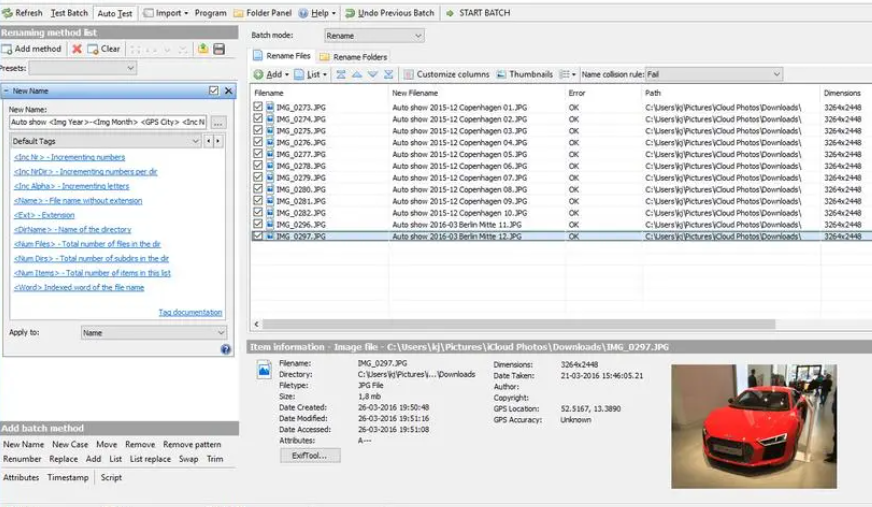Insert the Ext Extension tag
This screenshot has width=872, height=507.
pos(44,215)
